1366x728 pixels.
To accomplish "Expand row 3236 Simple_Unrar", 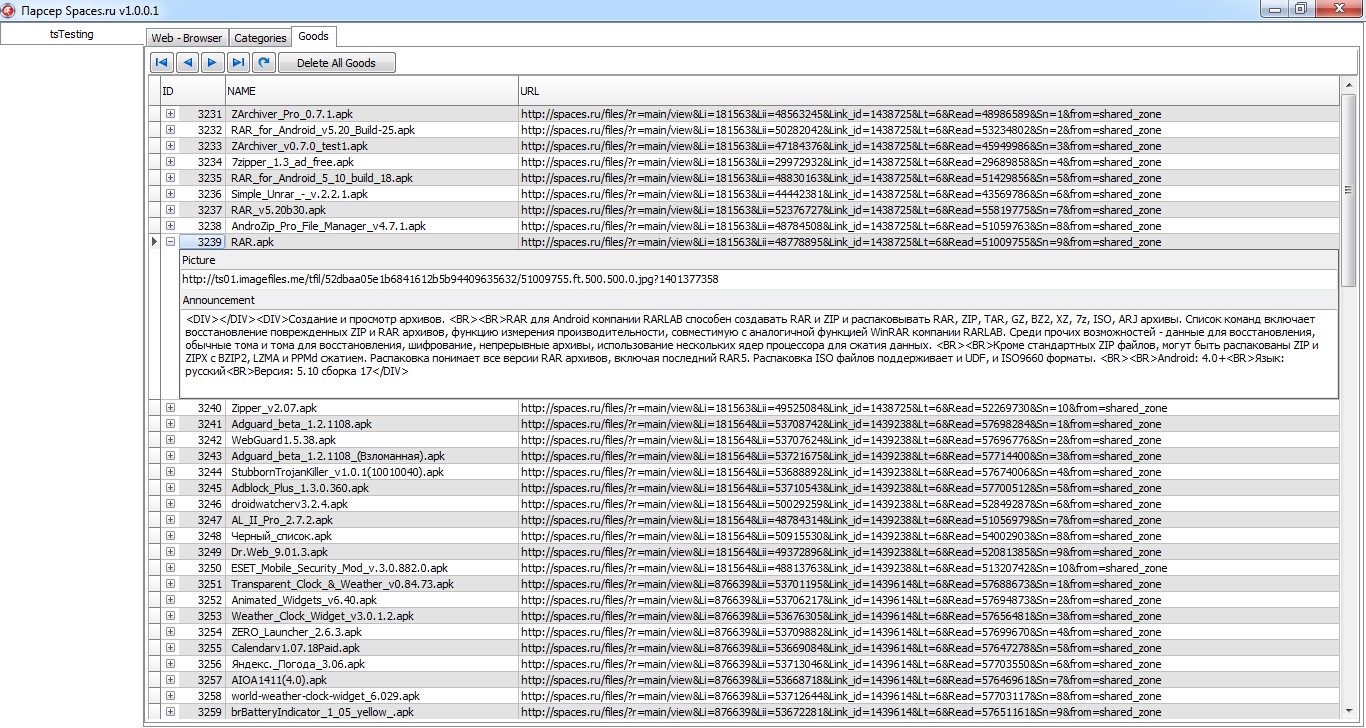I will (x=170, y=194).
